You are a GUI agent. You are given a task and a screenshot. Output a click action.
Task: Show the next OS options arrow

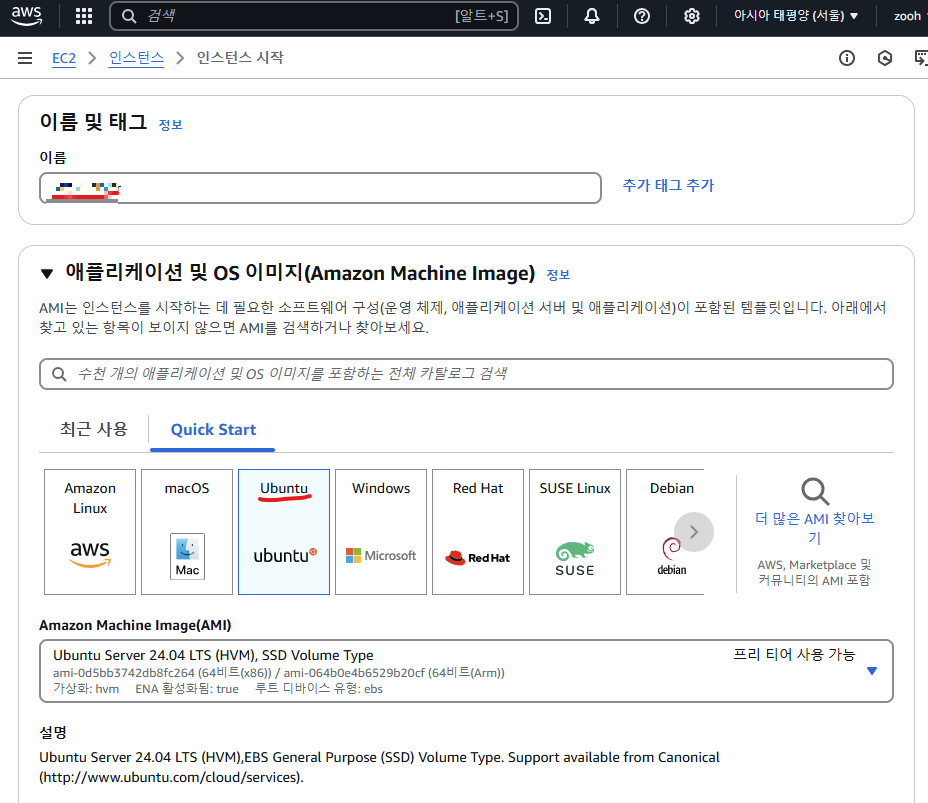tap(694, 532)
